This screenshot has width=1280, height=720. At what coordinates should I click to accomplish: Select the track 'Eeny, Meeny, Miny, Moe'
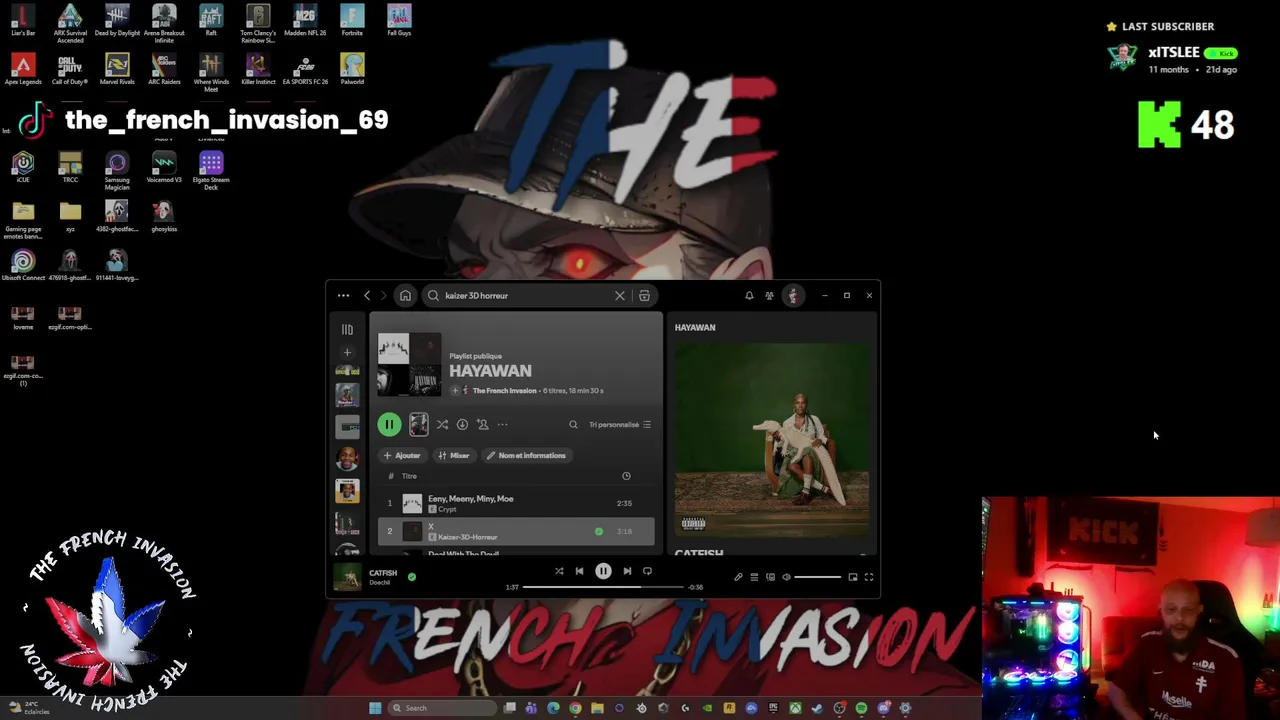(x=516, y=503)
